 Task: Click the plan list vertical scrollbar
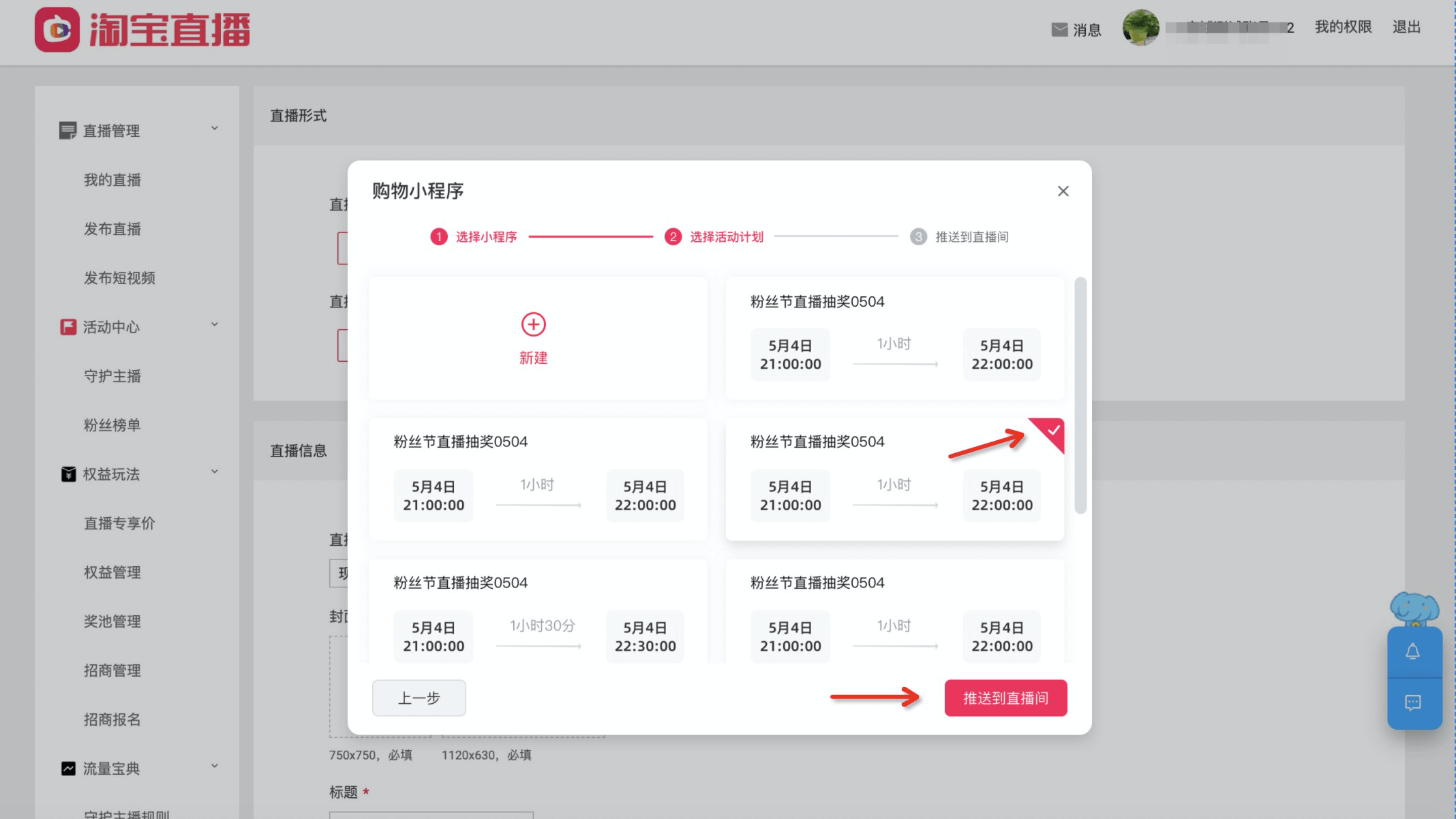[1080, 395]
